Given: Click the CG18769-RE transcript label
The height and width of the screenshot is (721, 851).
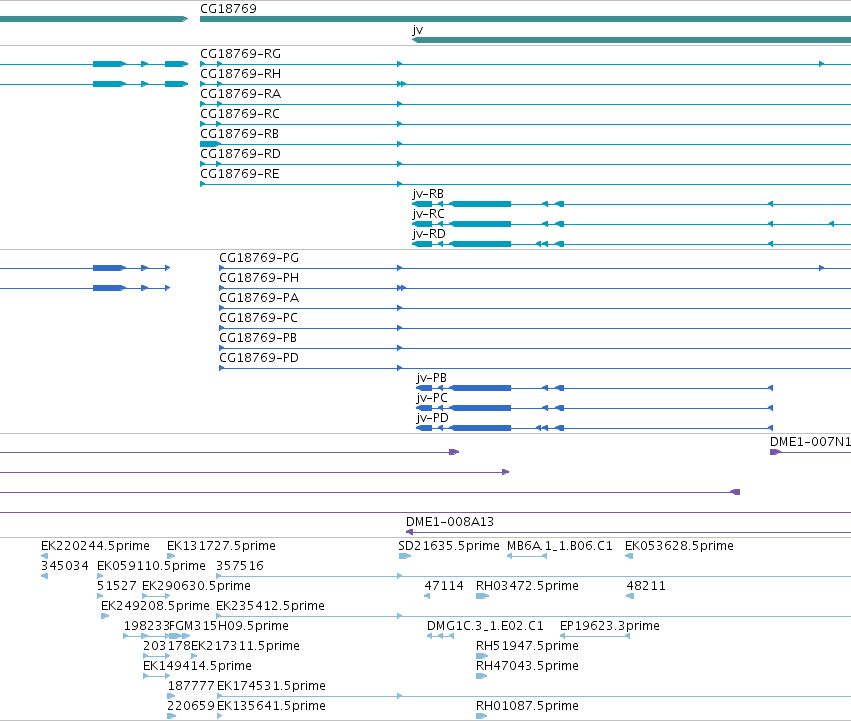Looking at the screenshot, I should tap(240, 174).
